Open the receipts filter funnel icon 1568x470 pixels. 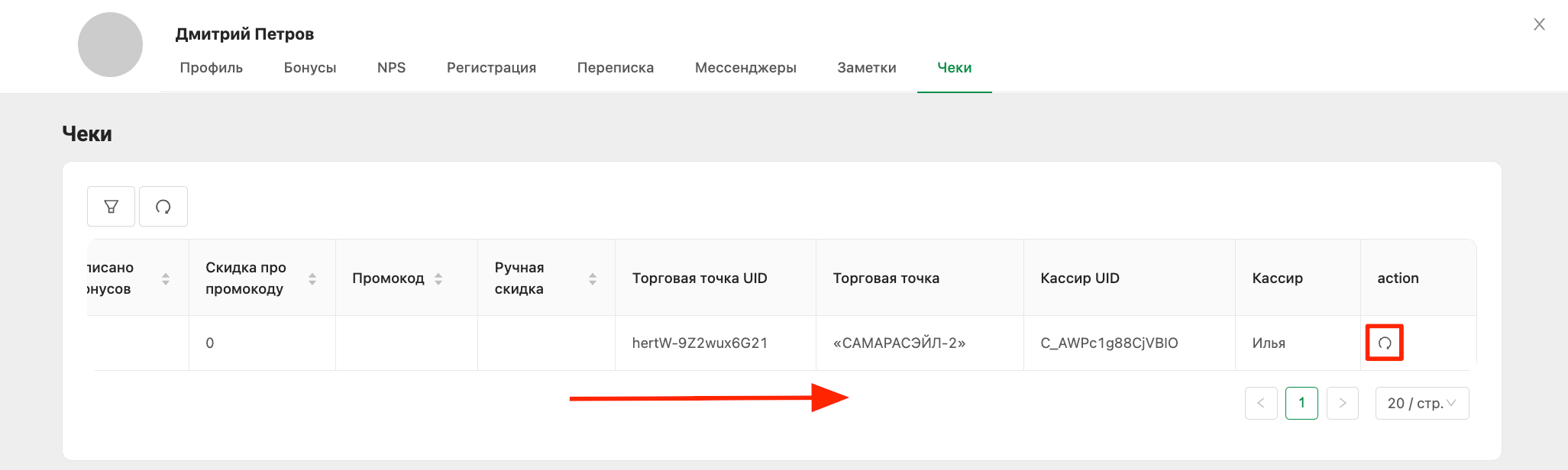pos(111,207)
